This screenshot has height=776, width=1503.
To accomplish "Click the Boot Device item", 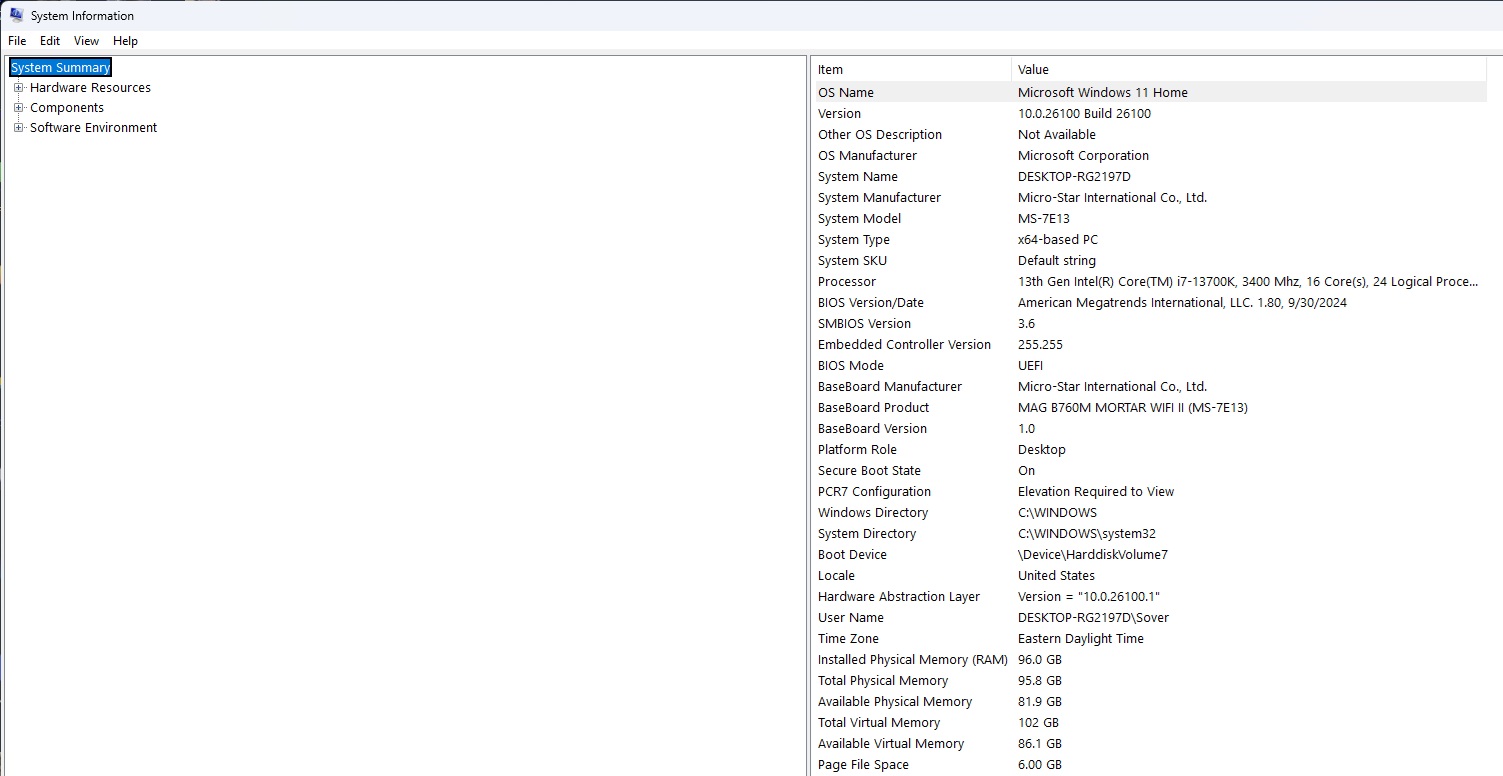I will coord(852,554).
